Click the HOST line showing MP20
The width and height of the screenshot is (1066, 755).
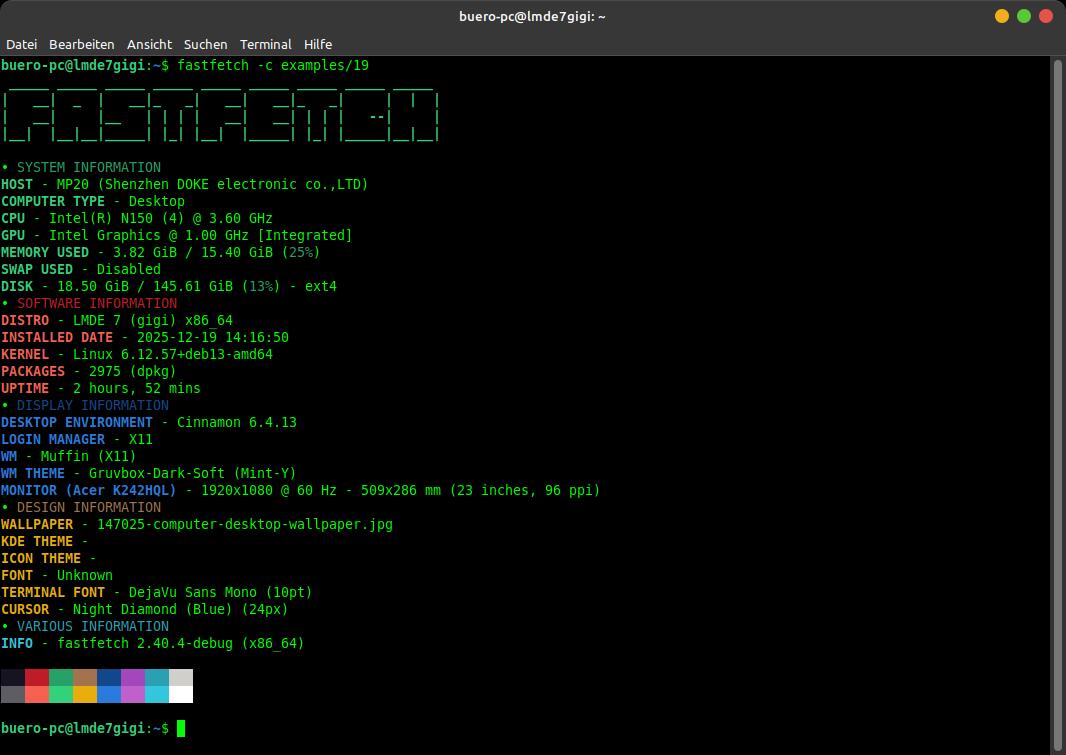pyautogui.click(x=184, y=184)
